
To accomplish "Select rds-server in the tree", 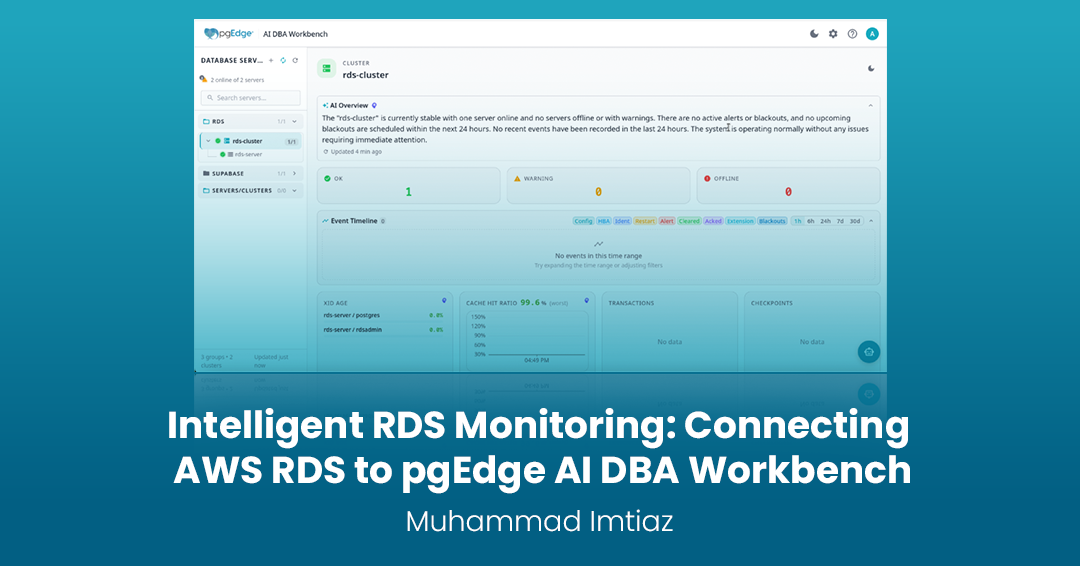I will tap(248, 154).
